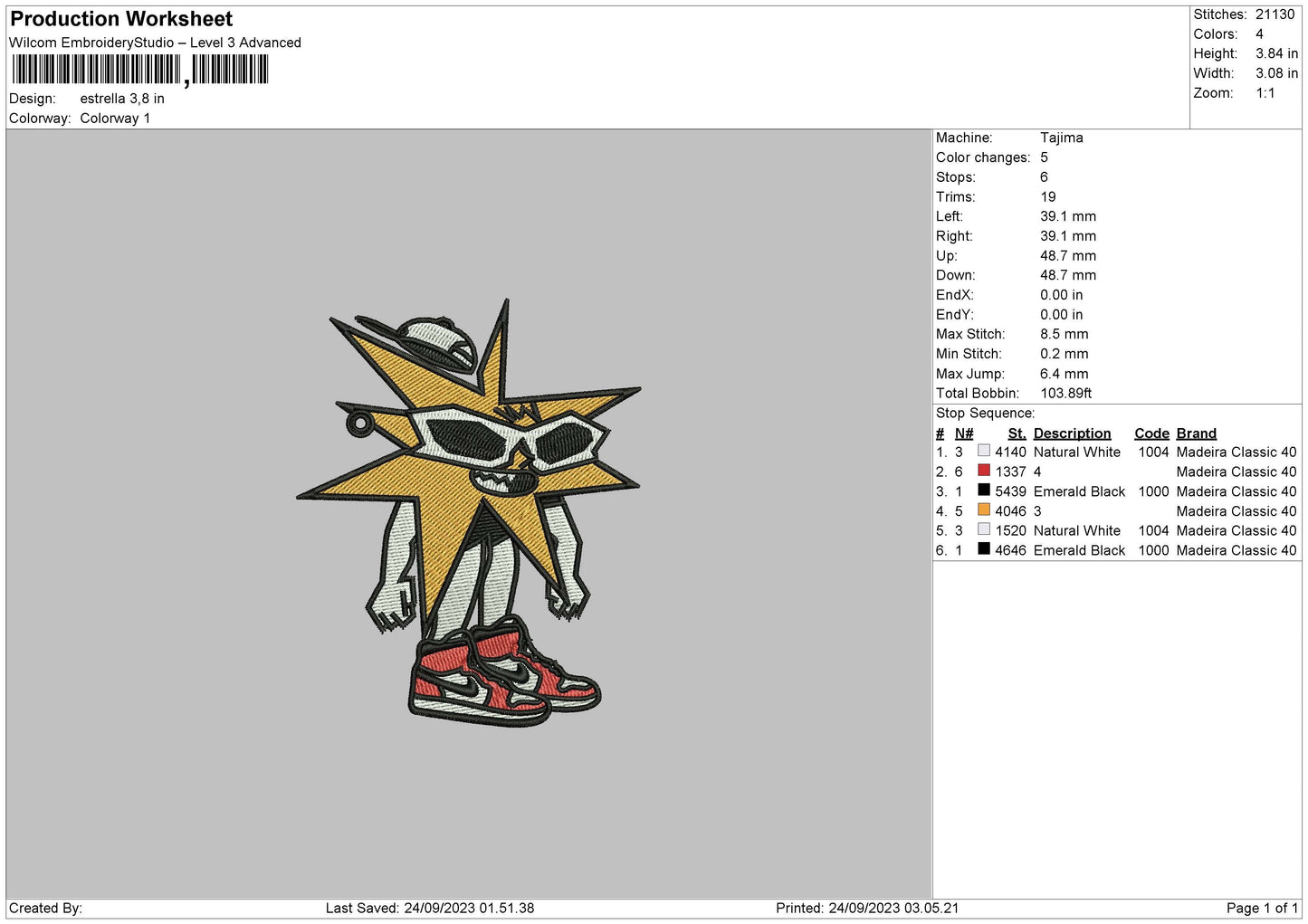
Task: Click "Madeira Classic 40" in stop row 4
Action: (x=1236, y=511)
